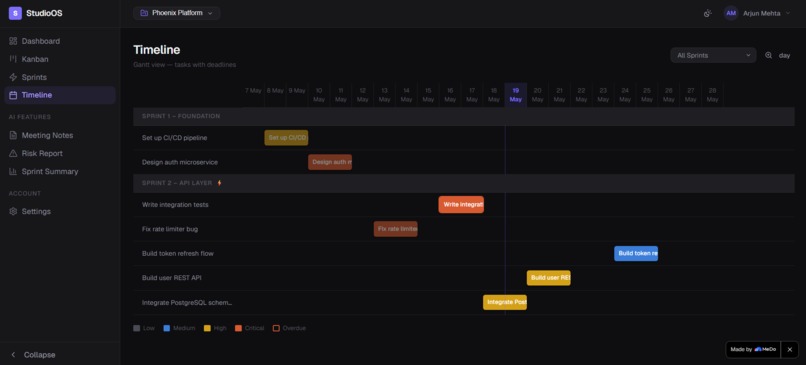
Task: Click the Critical priority legend swatch
Action: click(x=238, y=328)
